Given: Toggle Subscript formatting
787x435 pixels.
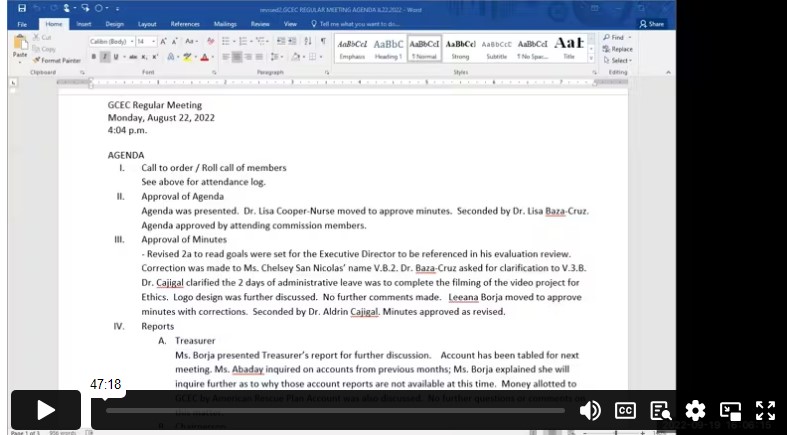Looking at the screenshot, I should pyautogui.click(x=144, y=57).
